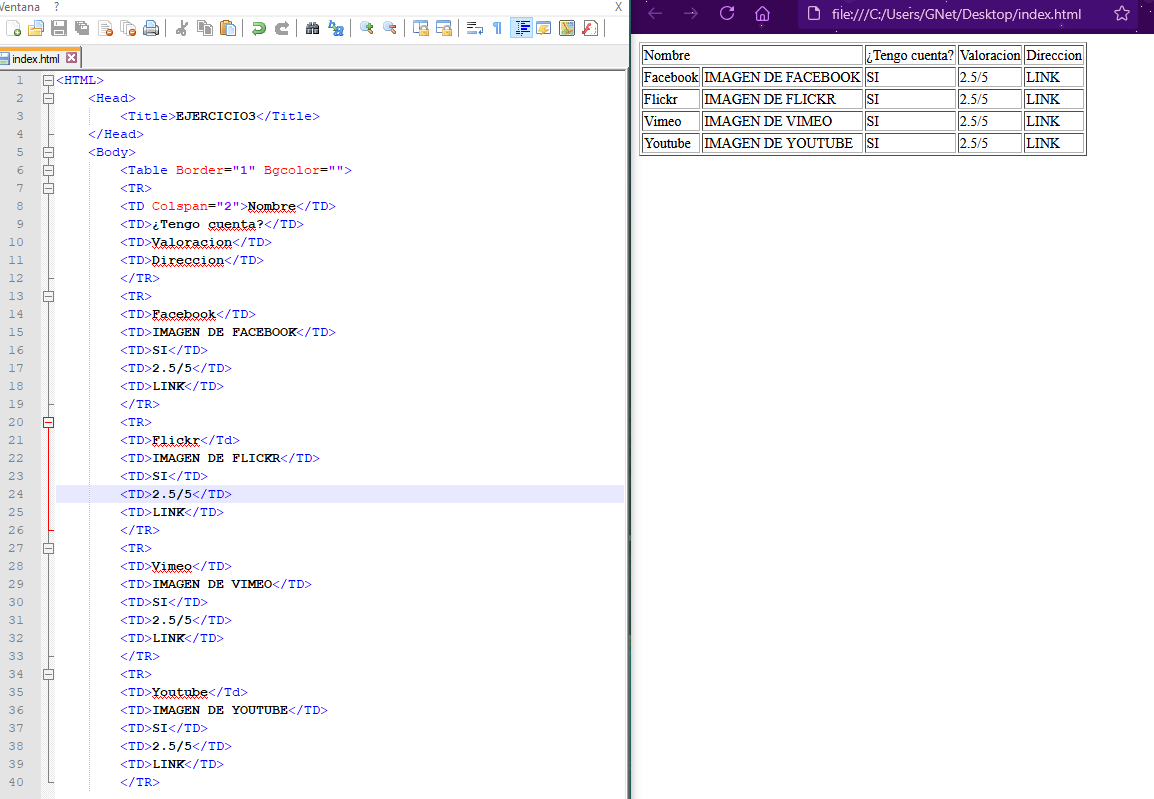Open Find with the binoculars icon
This screenshot has height=799, width=1154.
pos(312,28)
